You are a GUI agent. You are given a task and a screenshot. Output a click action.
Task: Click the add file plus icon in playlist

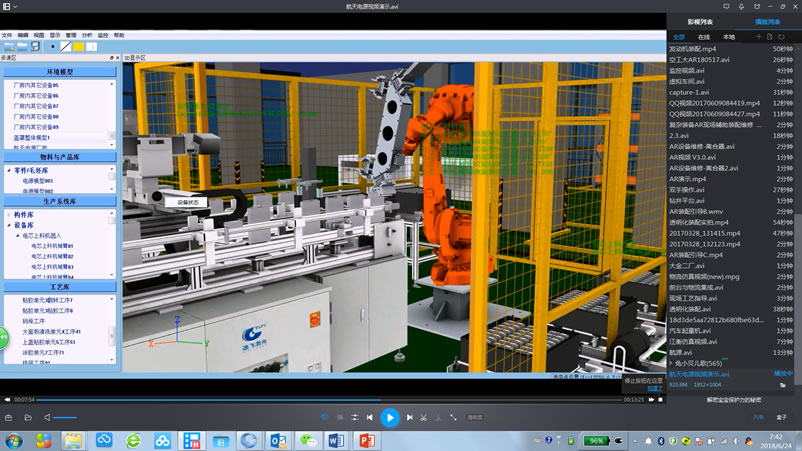[x=757, y=37]
